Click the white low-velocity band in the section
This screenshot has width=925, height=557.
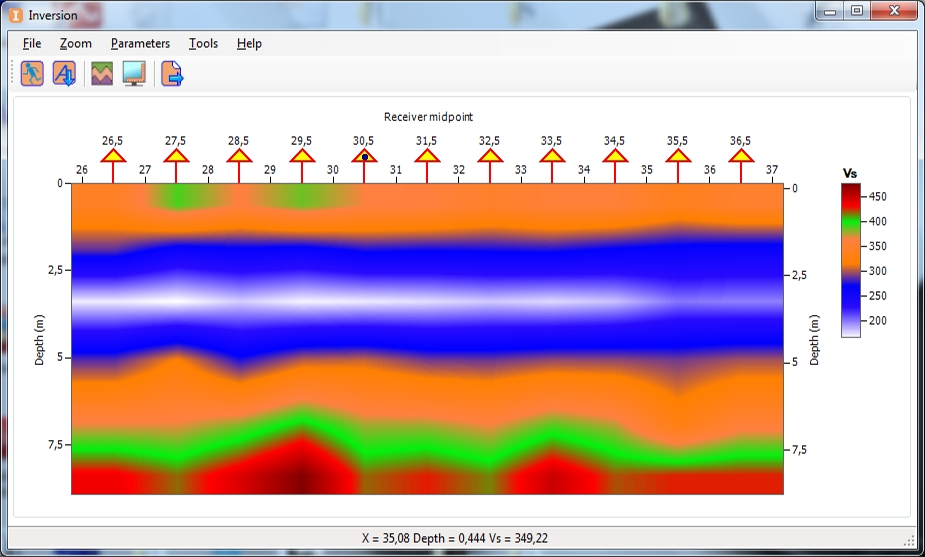(300, 298)
